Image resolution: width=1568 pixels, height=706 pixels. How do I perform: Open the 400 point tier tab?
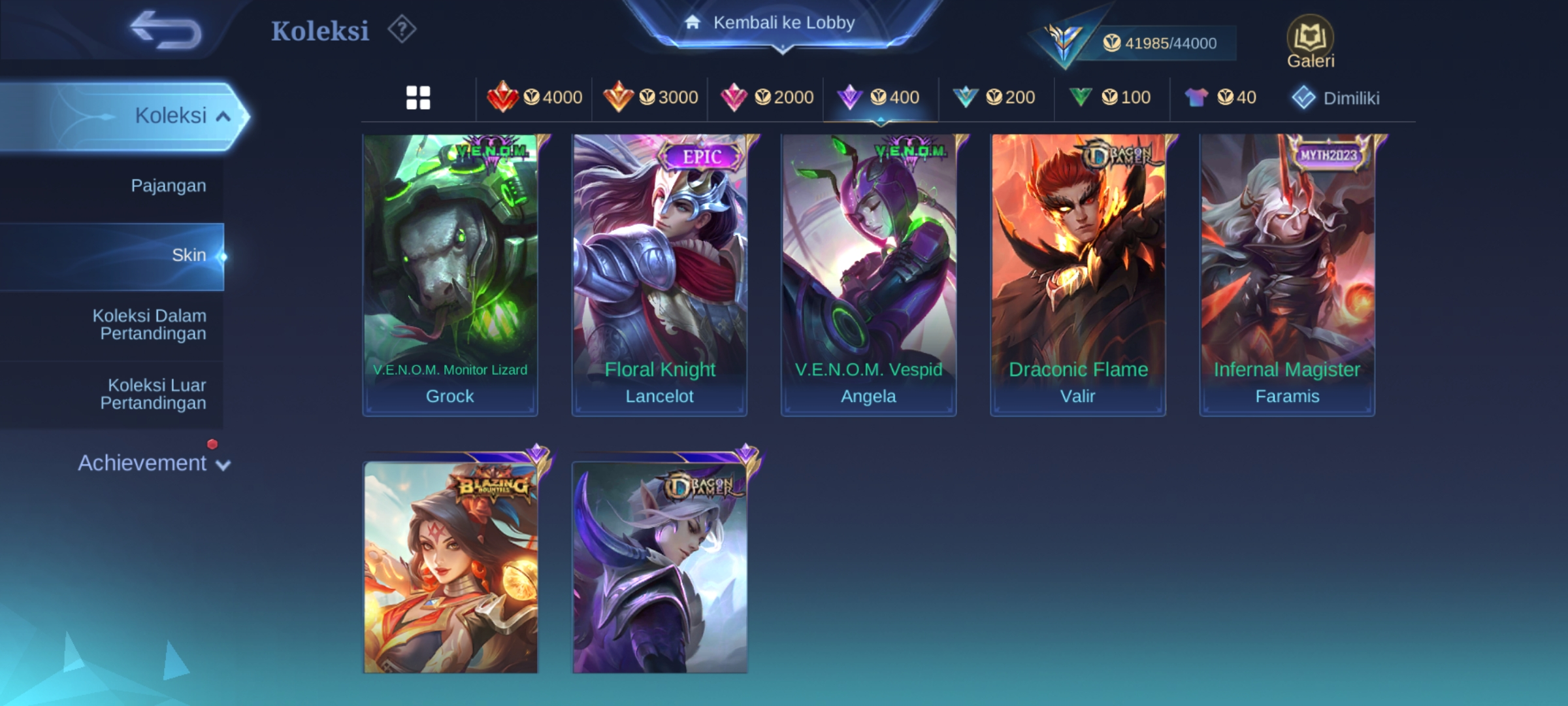(x=878, y=97)
